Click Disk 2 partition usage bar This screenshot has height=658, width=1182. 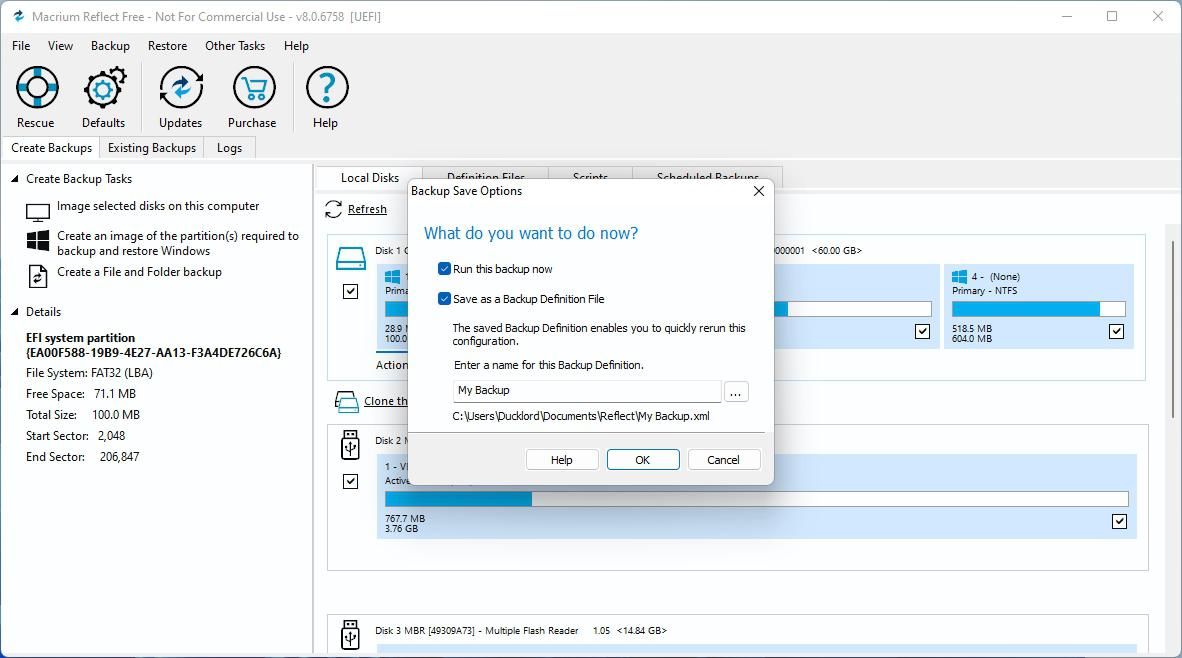[756, 499]
